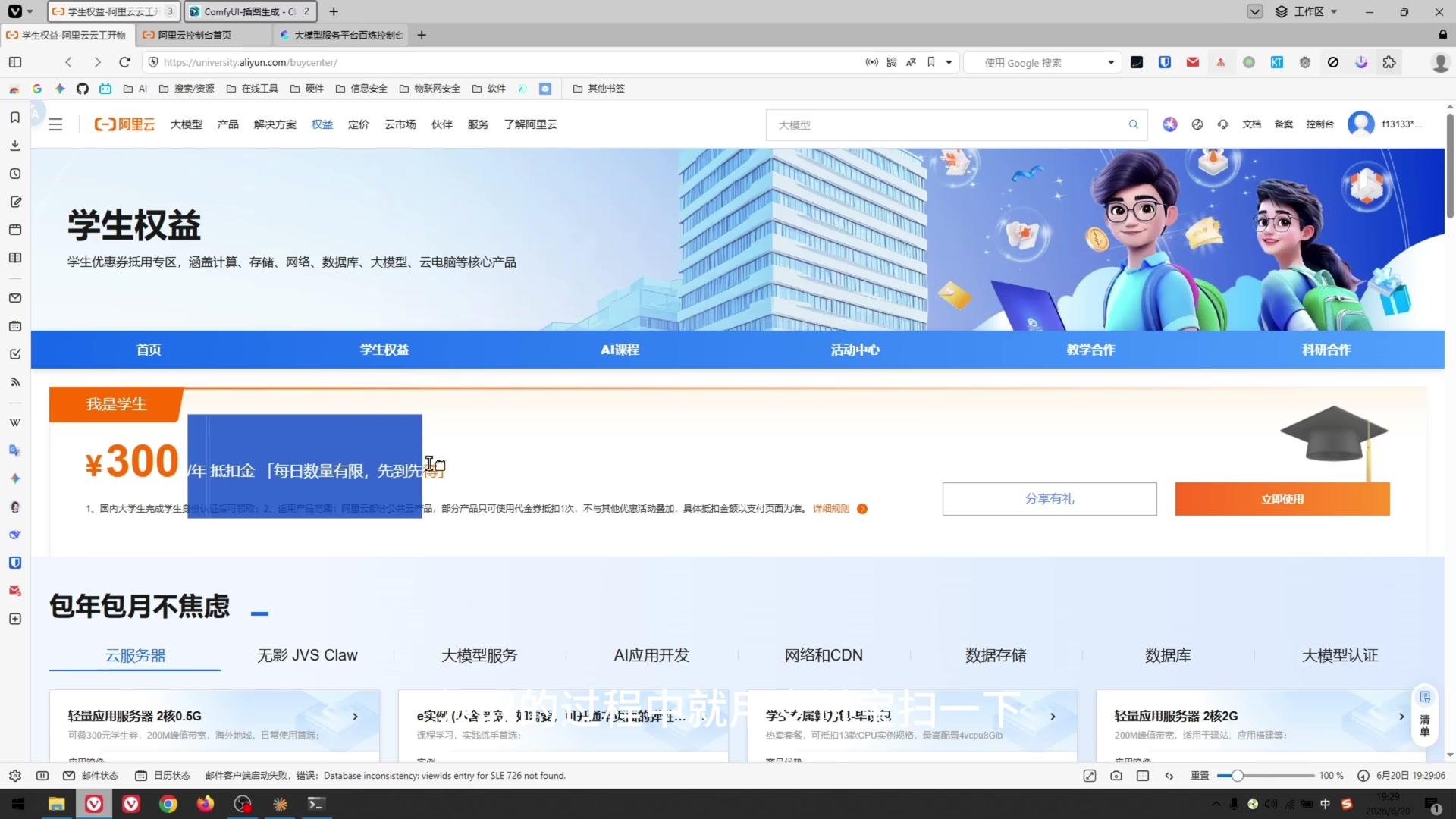
Task: Toggle the side panel from address bar
Action: [15, 62]
